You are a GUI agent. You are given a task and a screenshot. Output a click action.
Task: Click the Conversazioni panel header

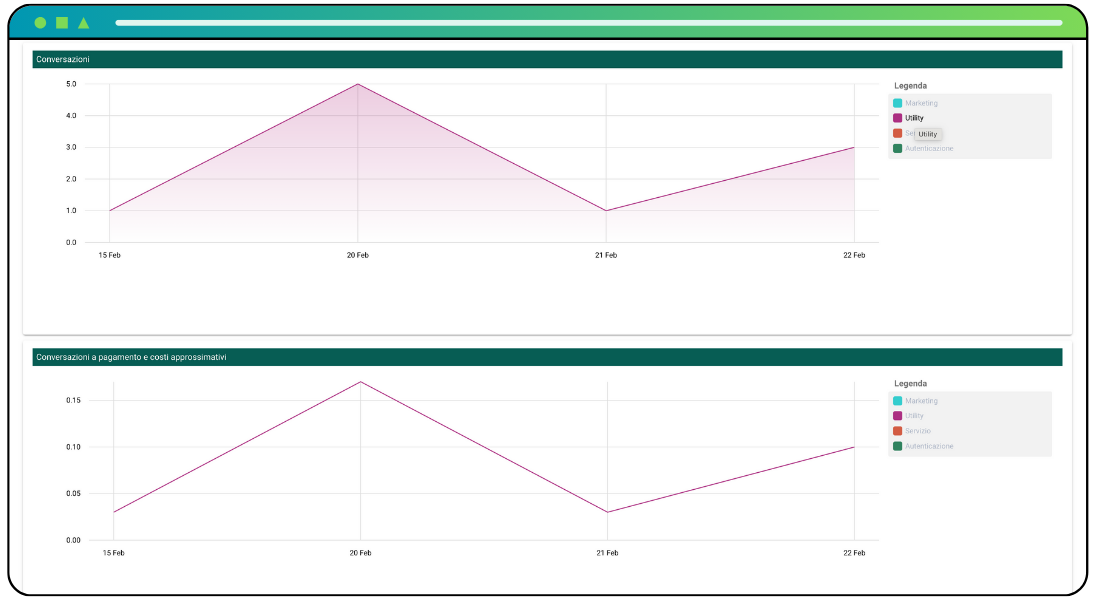[x=547, y=60]
